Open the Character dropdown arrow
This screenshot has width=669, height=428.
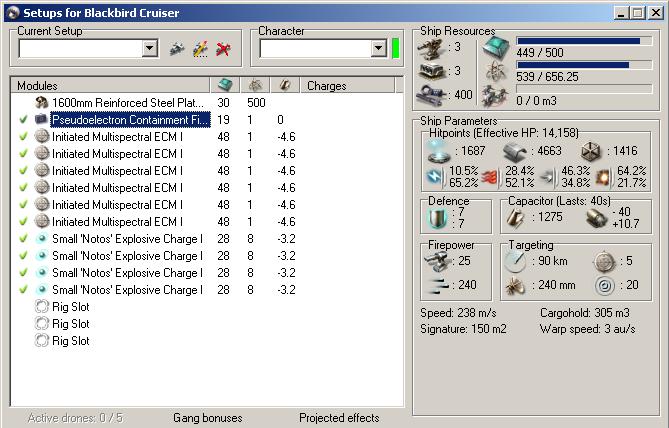378,48
